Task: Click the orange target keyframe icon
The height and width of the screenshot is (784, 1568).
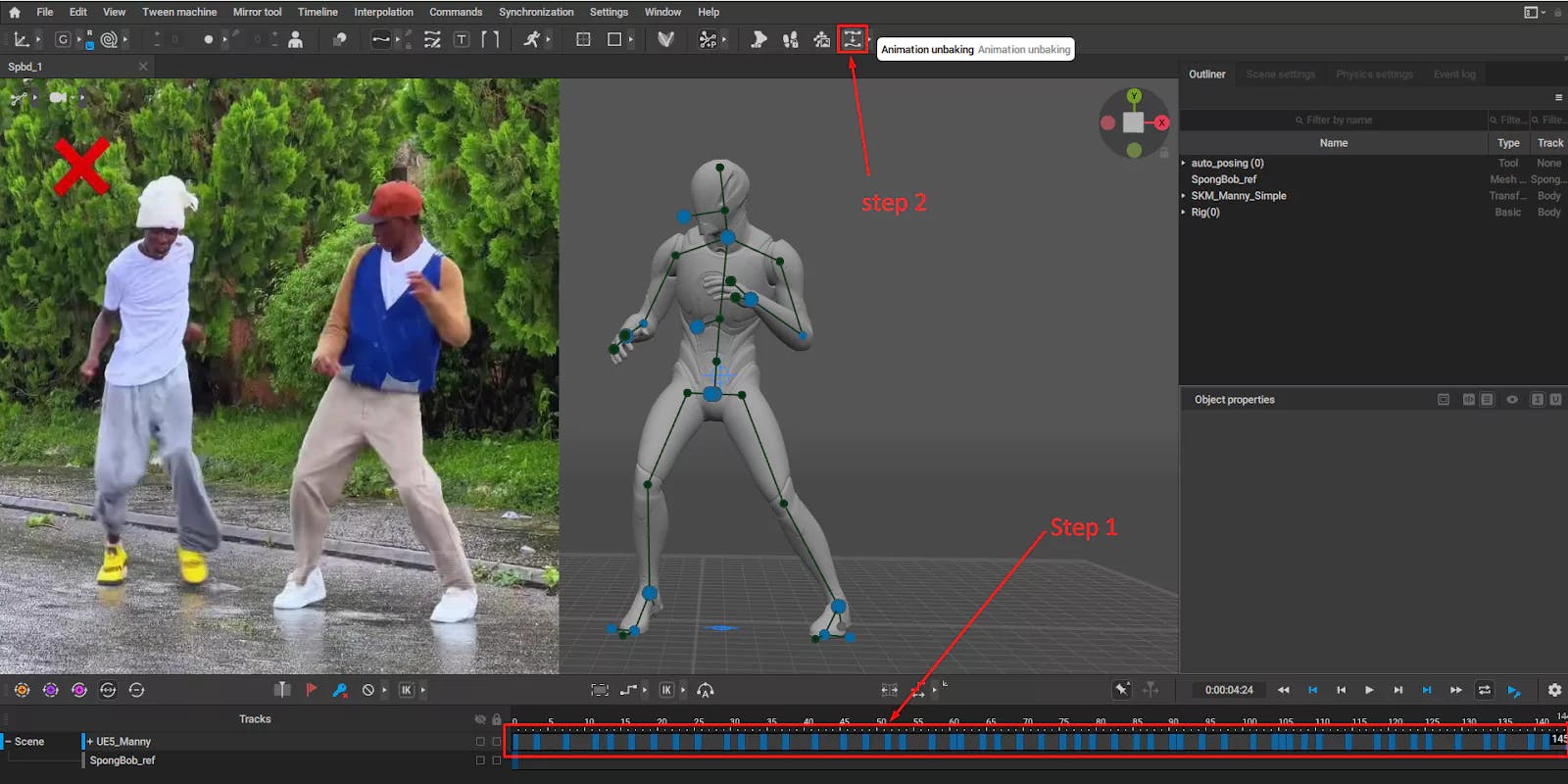Action: tap(22, 690)
